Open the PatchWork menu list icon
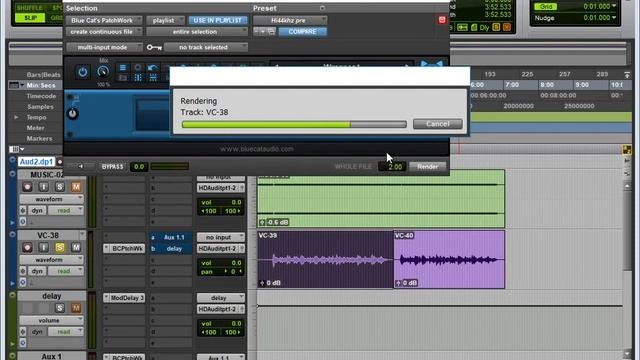The height and width of the screenshot is (360, 640). (x=122, y=68)
